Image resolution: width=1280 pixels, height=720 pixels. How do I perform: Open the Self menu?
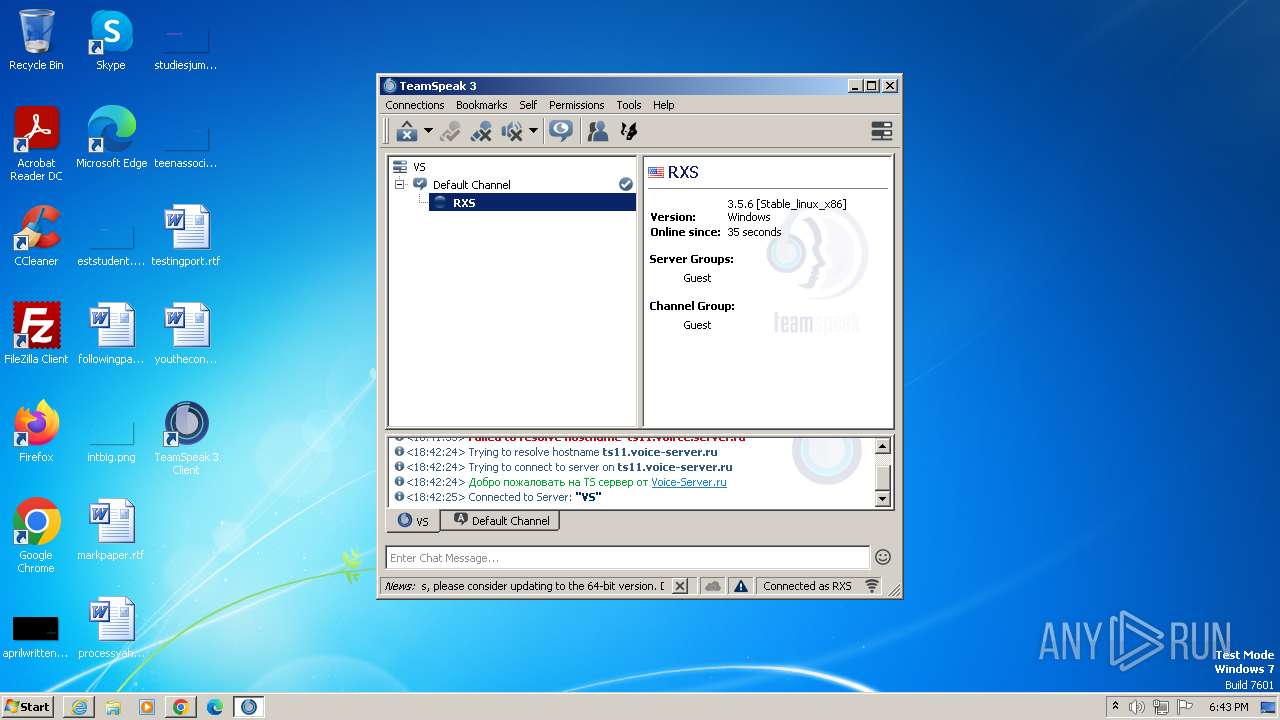point(528,105)
